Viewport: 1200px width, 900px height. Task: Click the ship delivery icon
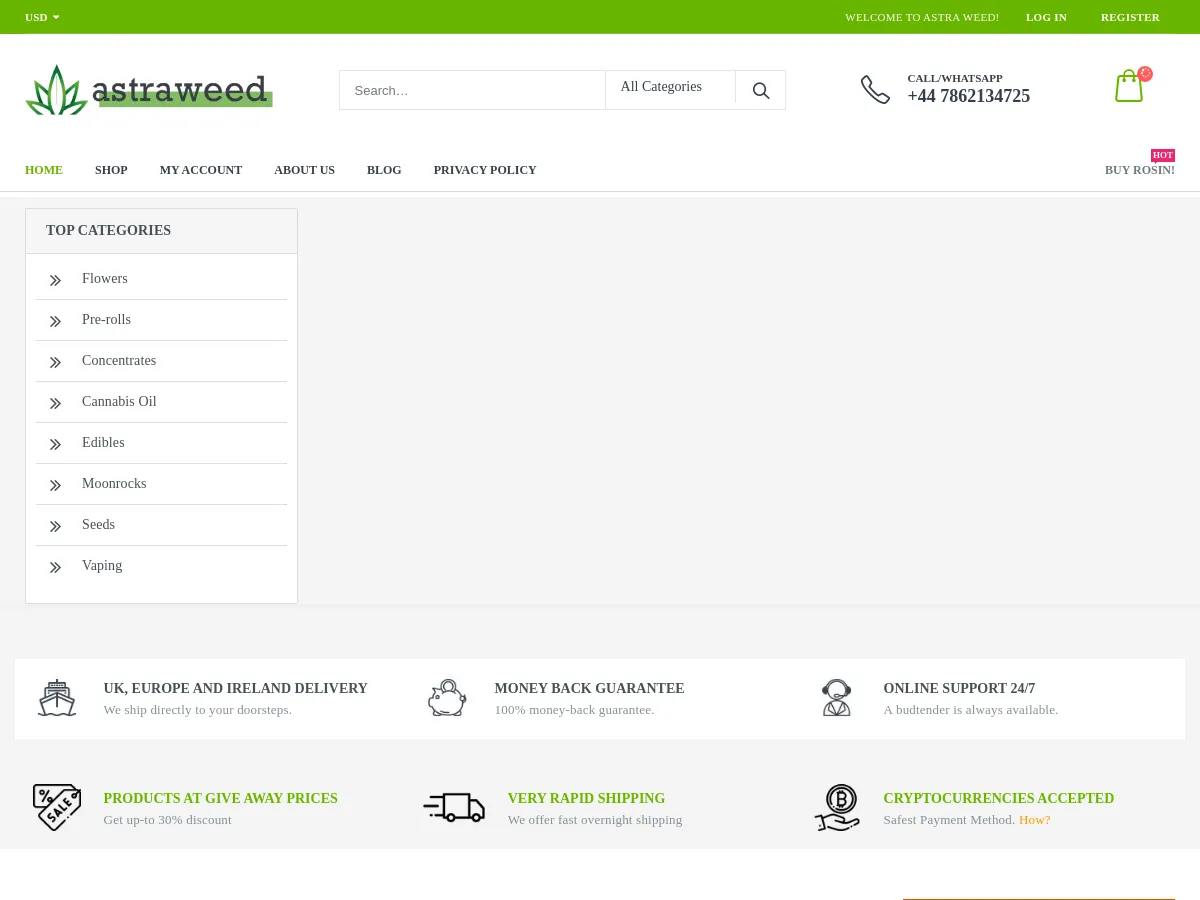pyautogui.click(x=57, y=697)
